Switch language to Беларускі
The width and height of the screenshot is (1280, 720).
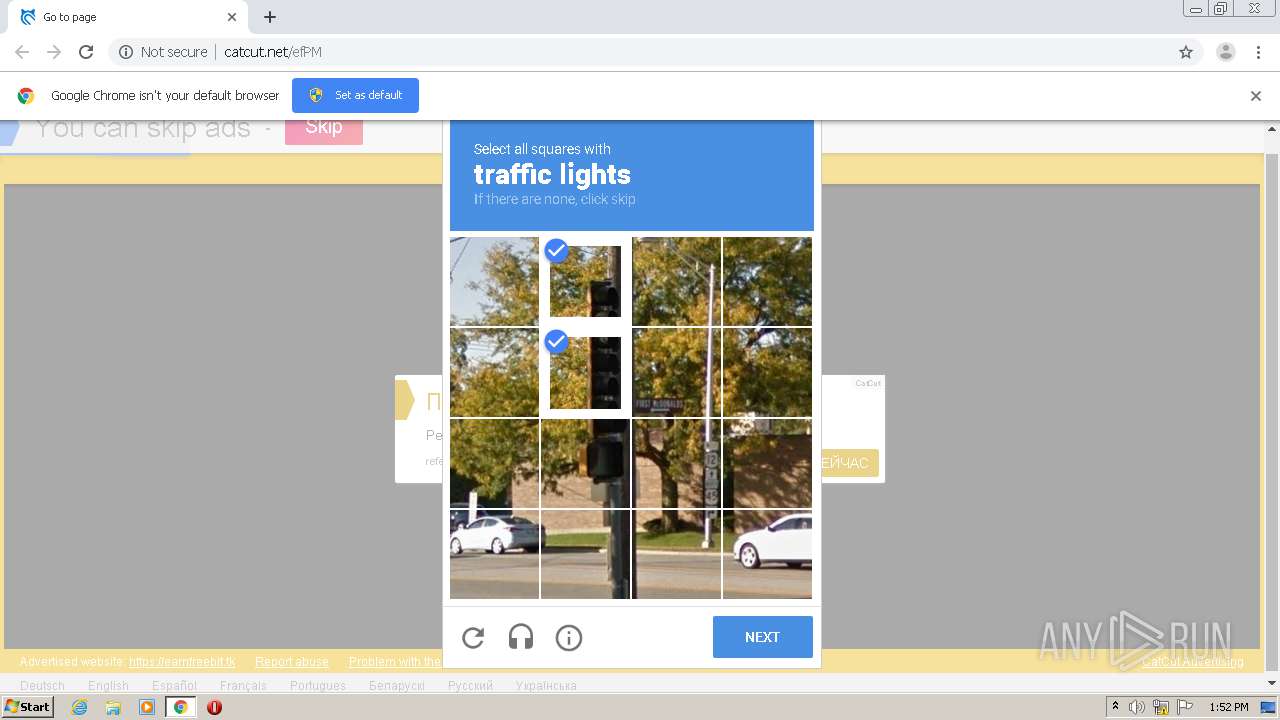[x=397, y=686]
